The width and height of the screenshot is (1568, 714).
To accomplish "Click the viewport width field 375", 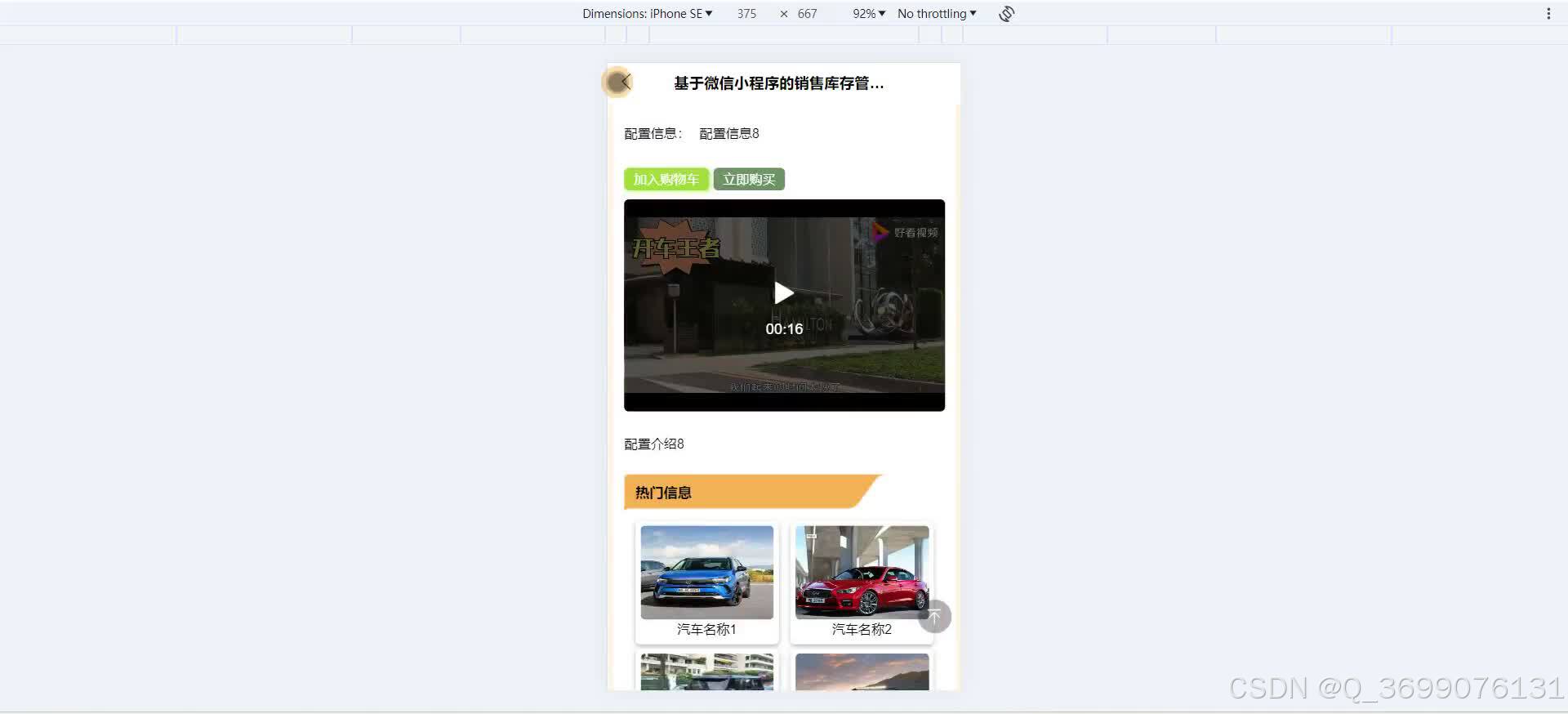I will (746, 14).
